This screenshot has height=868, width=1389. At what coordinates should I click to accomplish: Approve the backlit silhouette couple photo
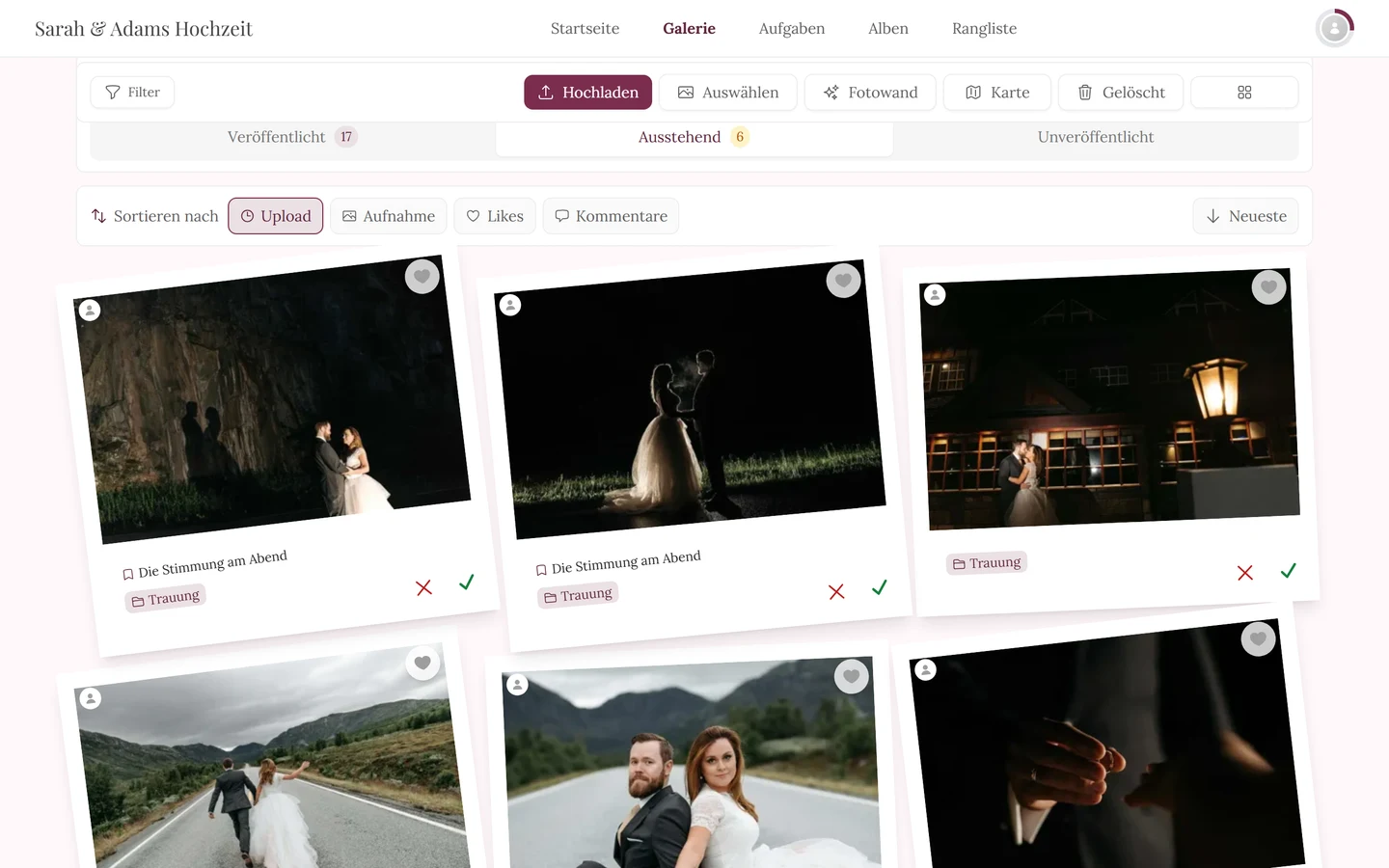tap(880, 586)
